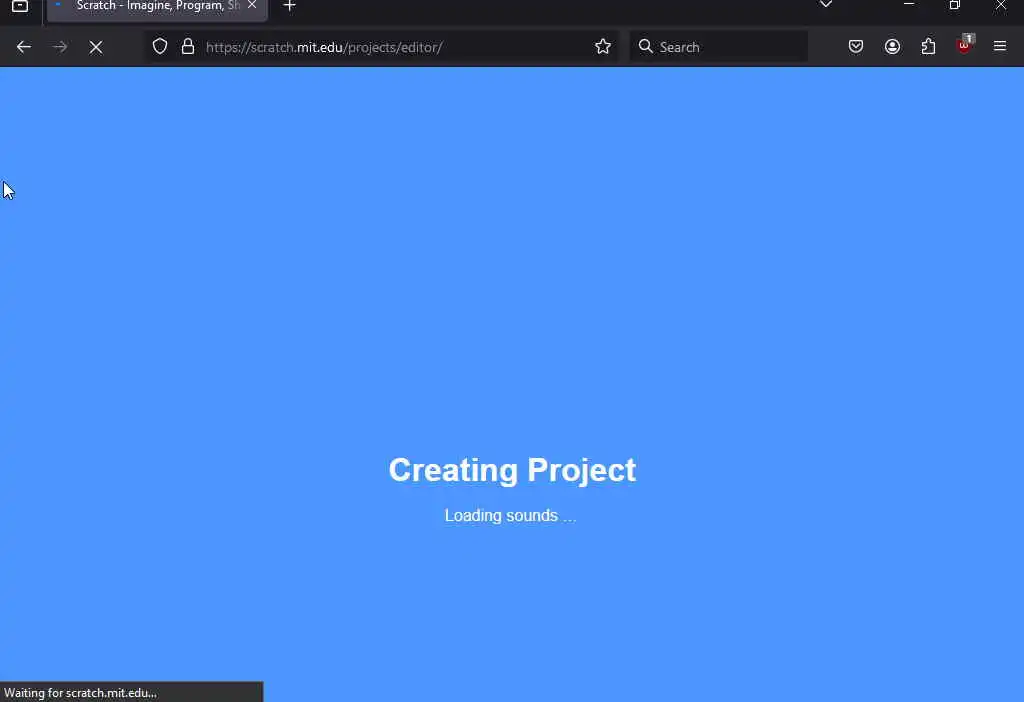Open the uBlock Origin extension icon
This screenshot has height=702, width=1024.
[x=965, y=45]
